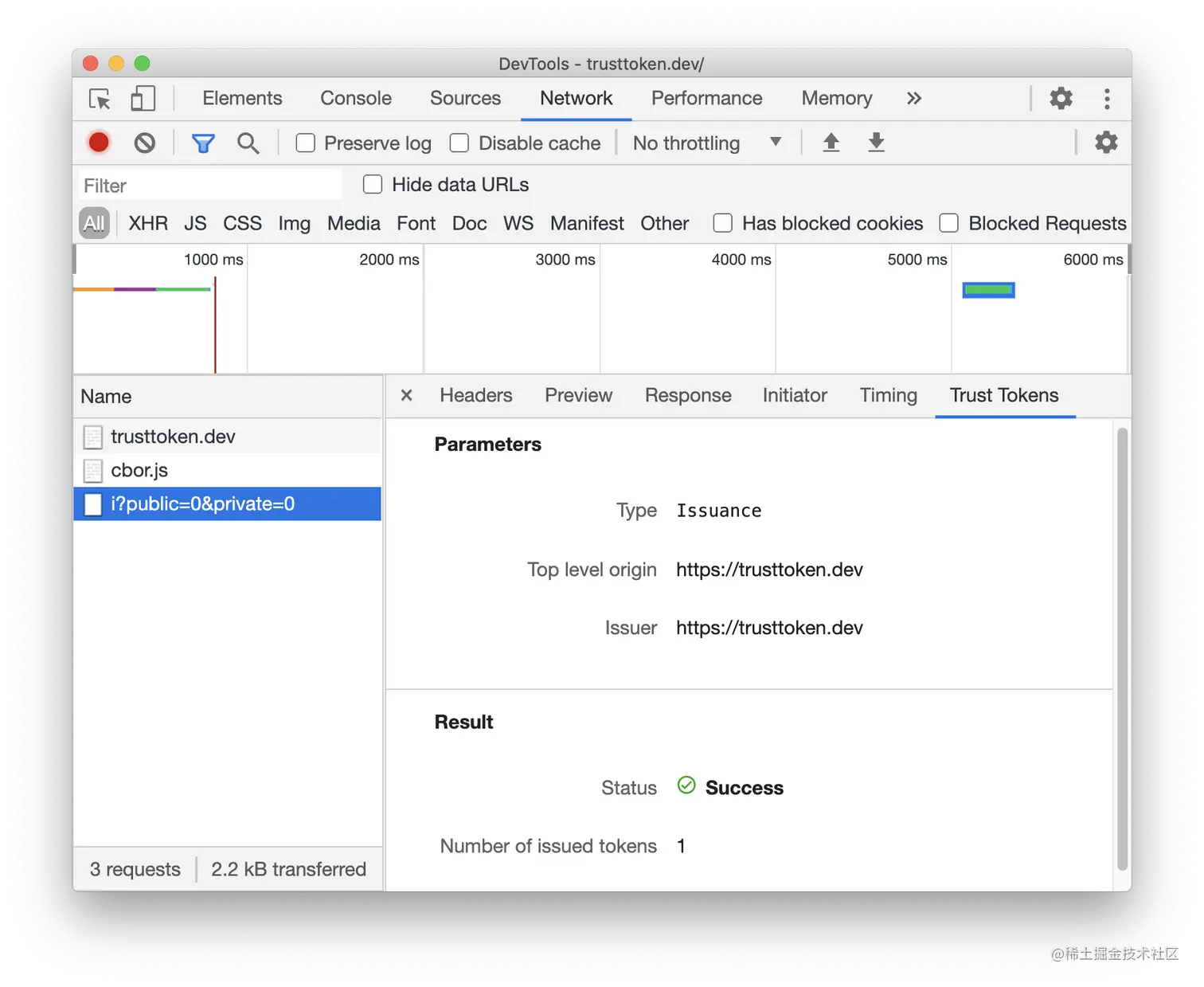Switch to the Performance tab

[707, 98]
